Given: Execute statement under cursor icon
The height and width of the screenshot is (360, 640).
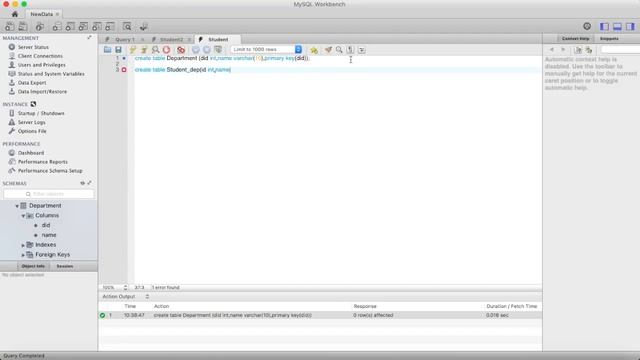Looking at the screenshot, I should click(x=144, y=50).
